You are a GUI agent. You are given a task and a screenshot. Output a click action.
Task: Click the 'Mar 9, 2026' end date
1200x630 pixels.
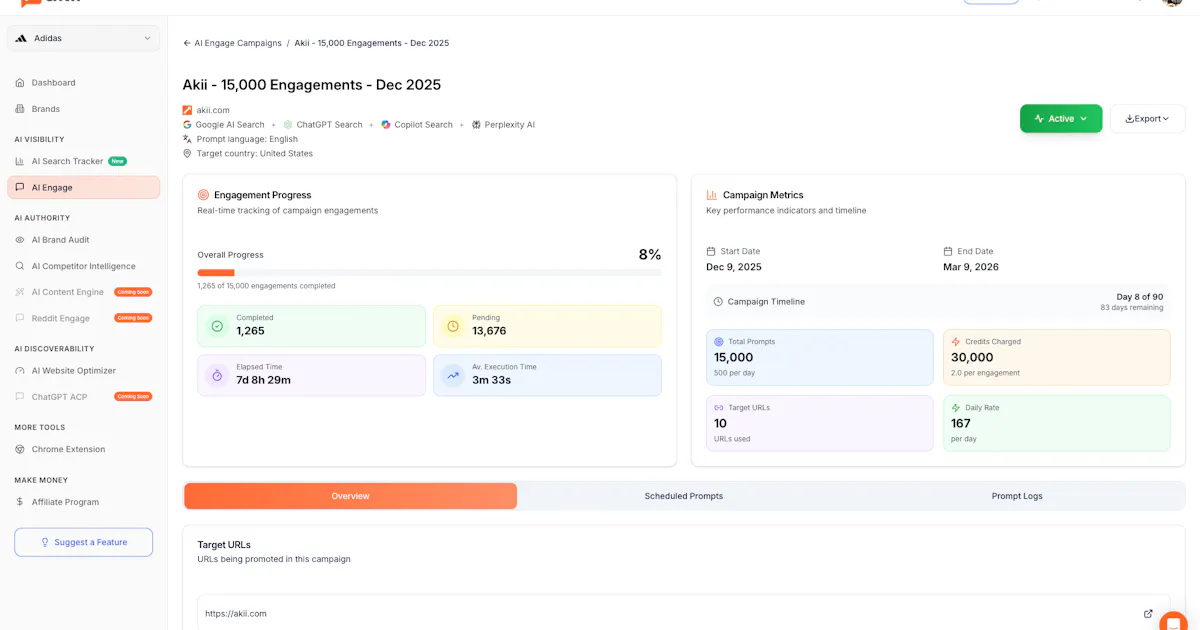coord(971,267)
